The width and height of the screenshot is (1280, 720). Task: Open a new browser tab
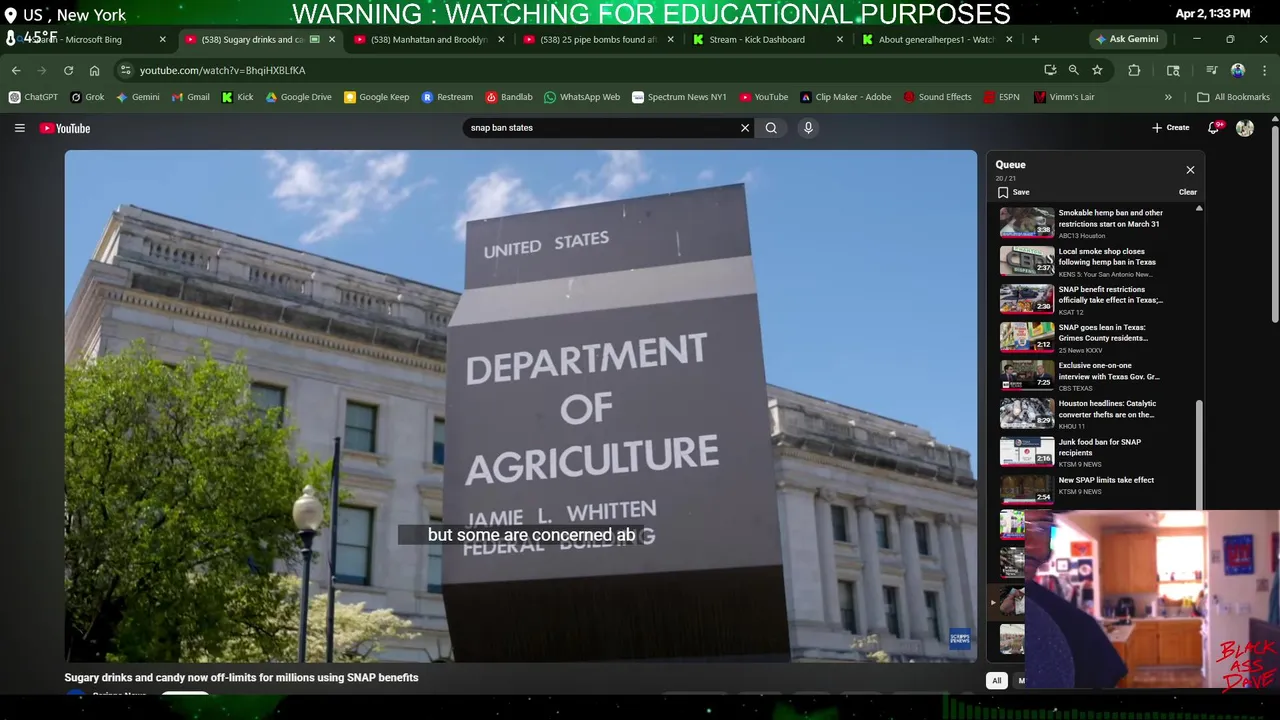pyautogui.click(x=1036, y=39)
